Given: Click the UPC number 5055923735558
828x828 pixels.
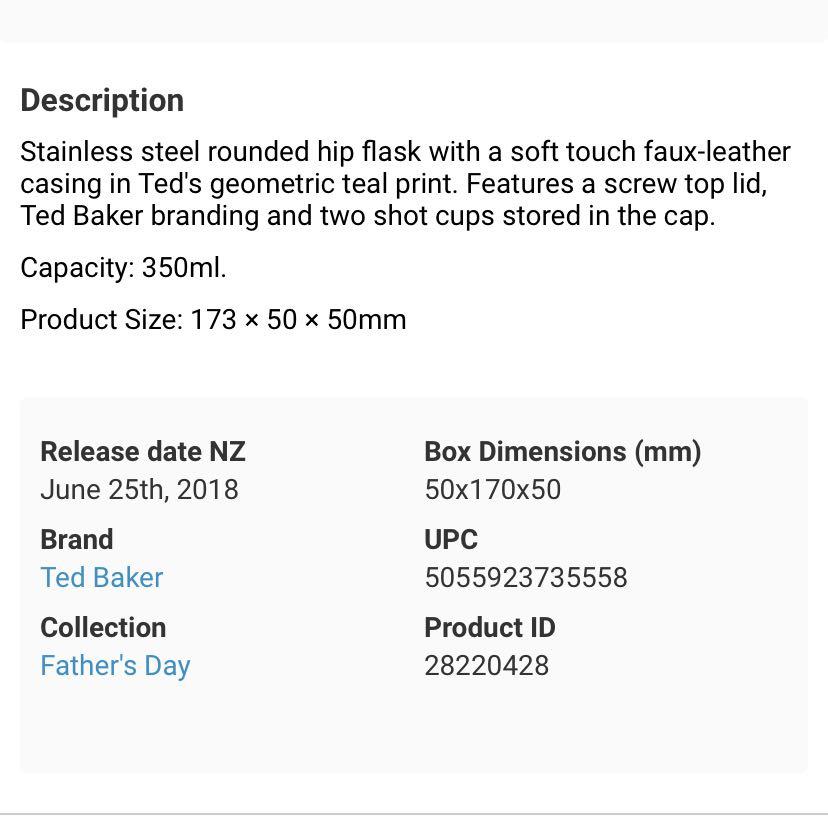Looking at the screenshot, I should click(x=526, y=577).
